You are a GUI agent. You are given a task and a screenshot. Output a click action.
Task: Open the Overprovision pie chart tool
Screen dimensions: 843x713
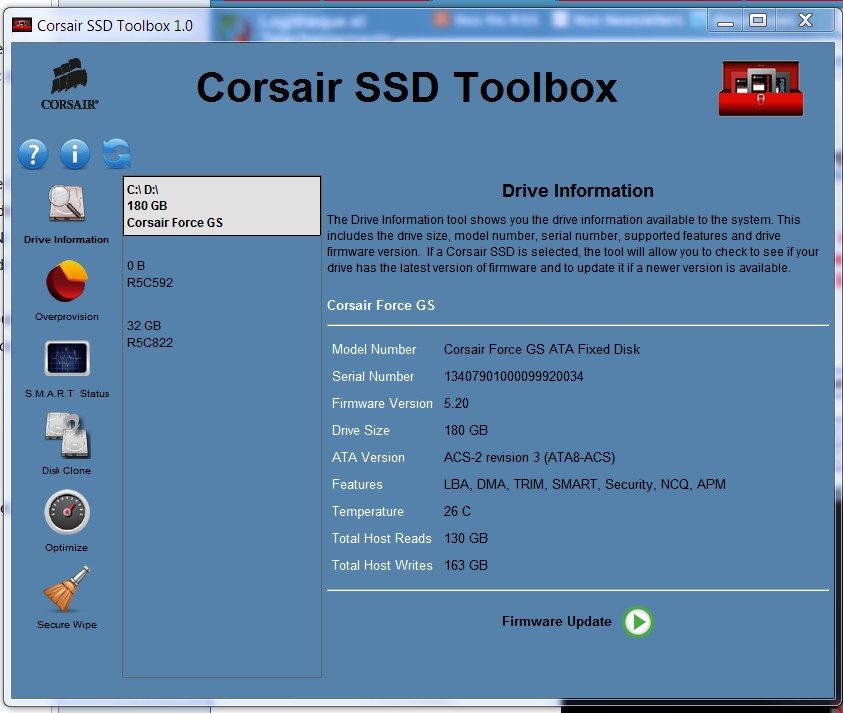(67, 281)
